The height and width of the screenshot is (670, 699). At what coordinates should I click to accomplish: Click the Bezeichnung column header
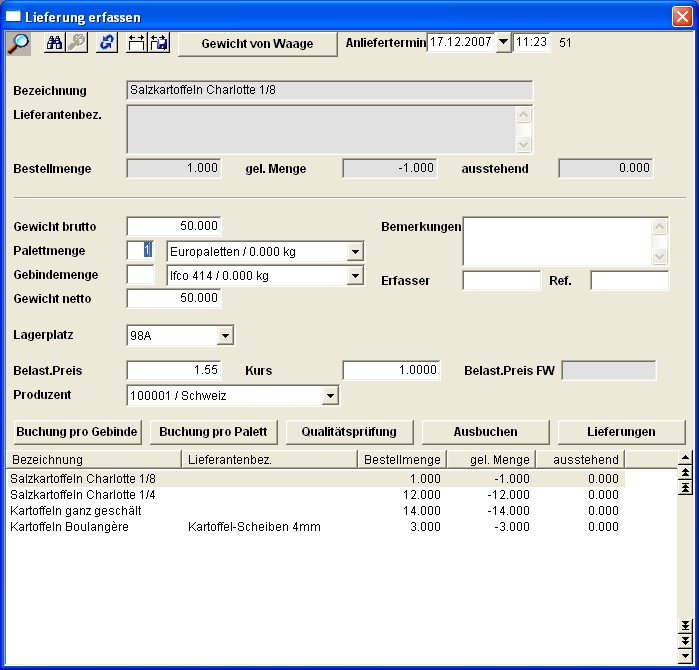94,460
